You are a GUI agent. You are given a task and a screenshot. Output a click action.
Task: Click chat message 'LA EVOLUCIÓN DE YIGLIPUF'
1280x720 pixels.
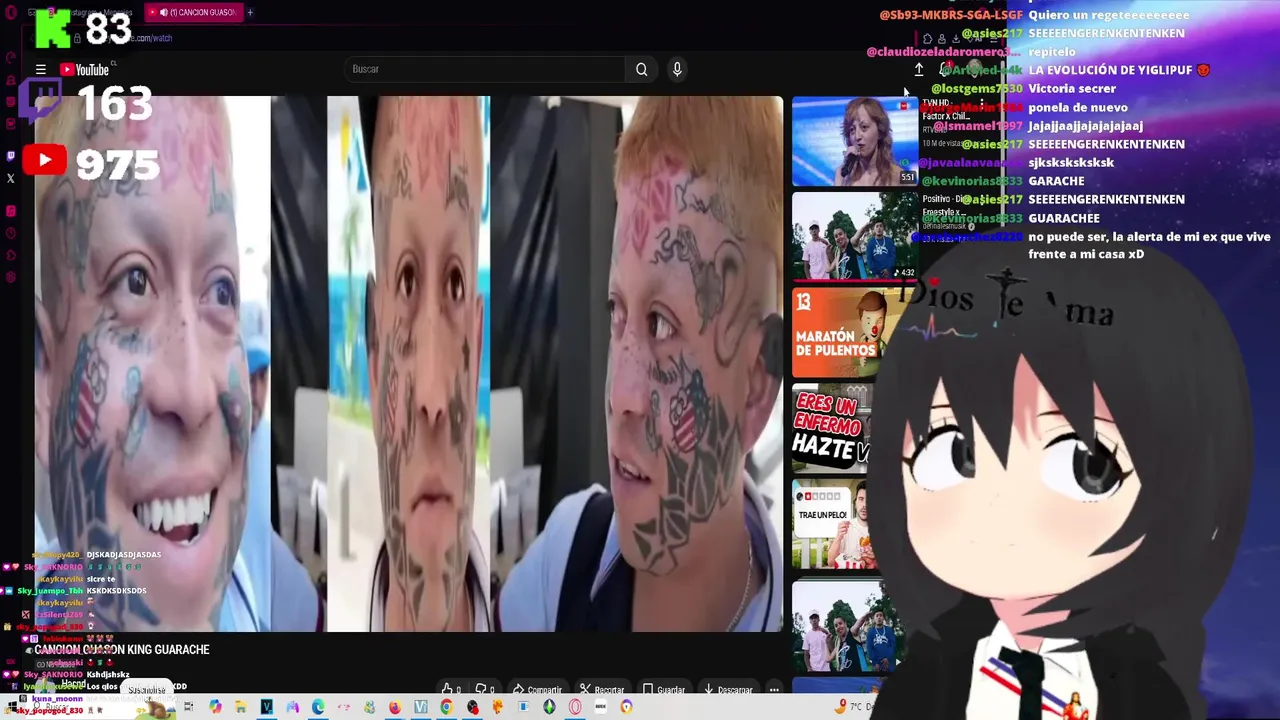click(x=1119, y=70)
